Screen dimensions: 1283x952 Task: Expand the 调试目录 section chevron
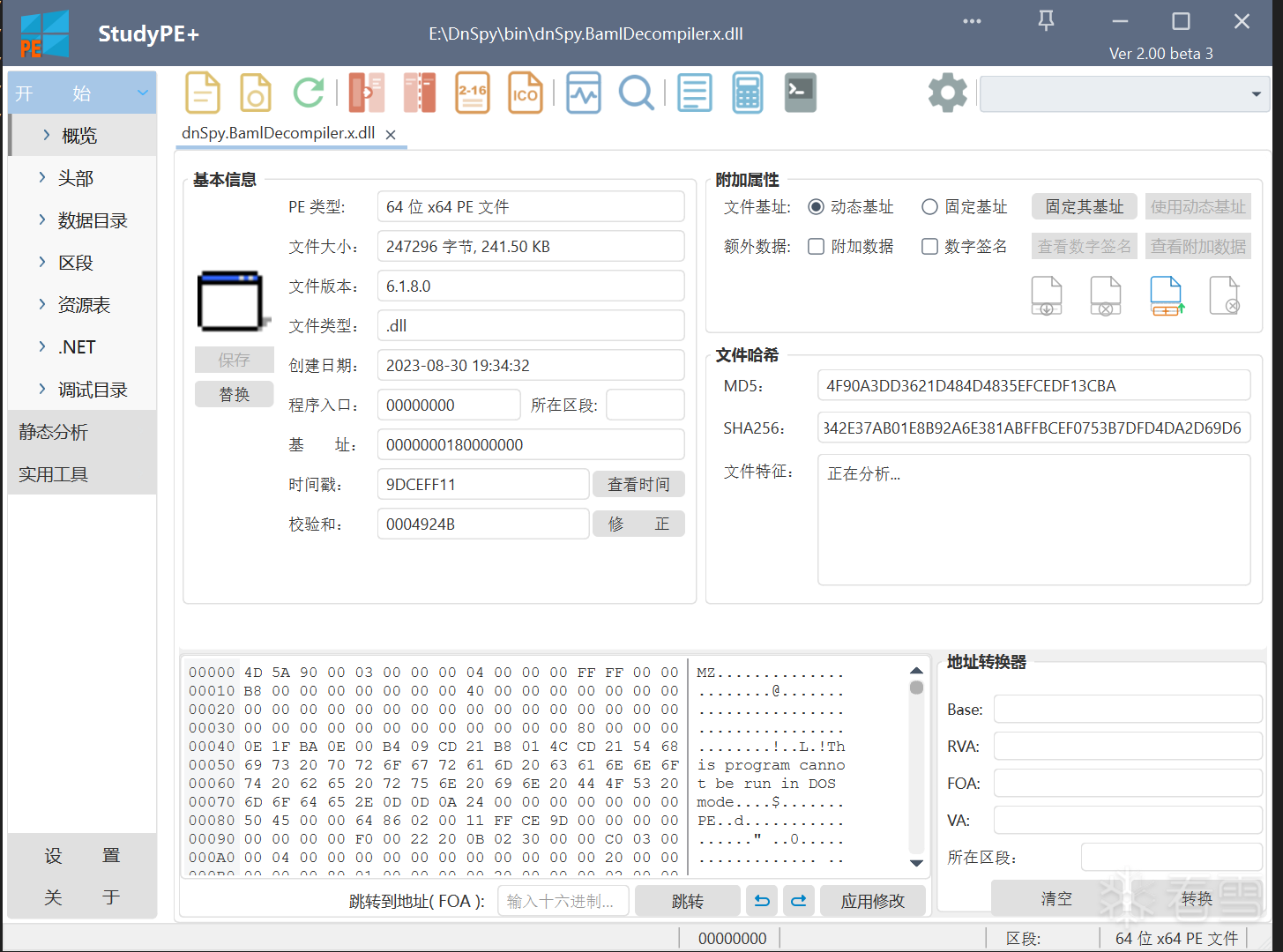(x=42, y=389)
